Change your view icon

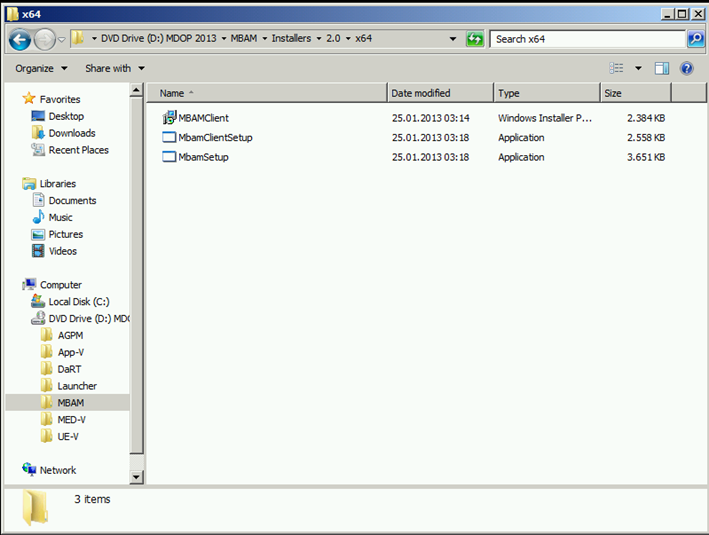tap(616, 68)
